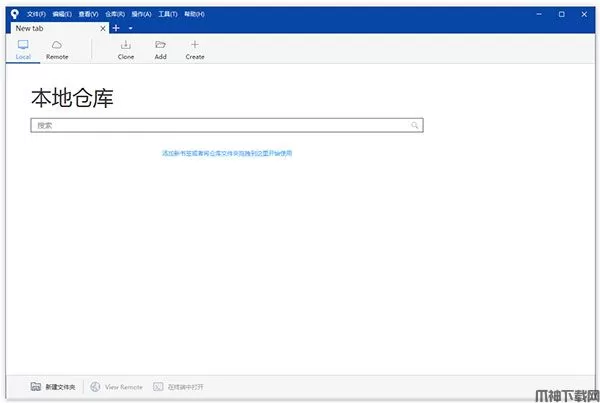The width and height of the screenshot is (600, 403).
Task: Open the 文件(F) menu
Action: click(36, 14)
